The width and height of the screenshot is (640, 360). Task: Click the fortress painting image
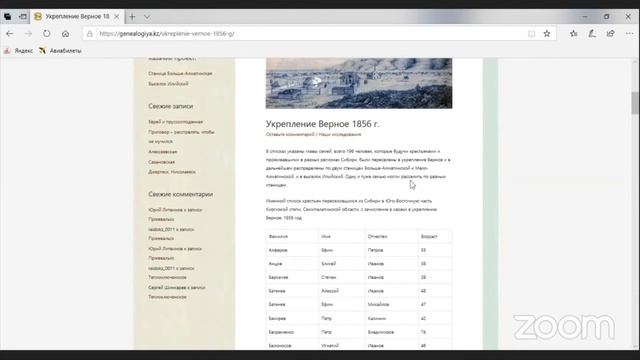point(359,83)
